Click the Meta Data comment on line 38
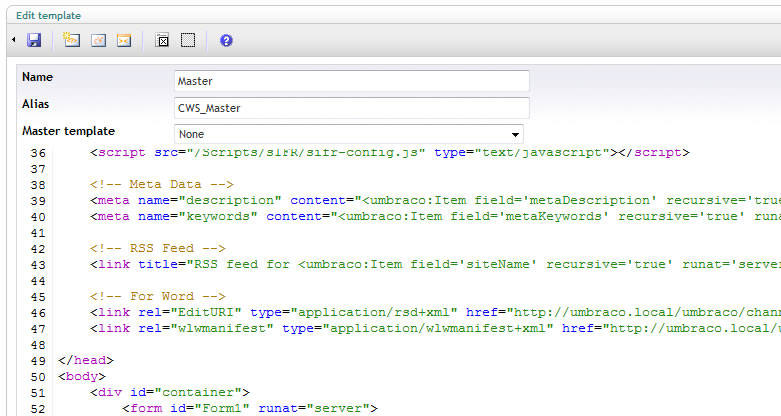 162,184
